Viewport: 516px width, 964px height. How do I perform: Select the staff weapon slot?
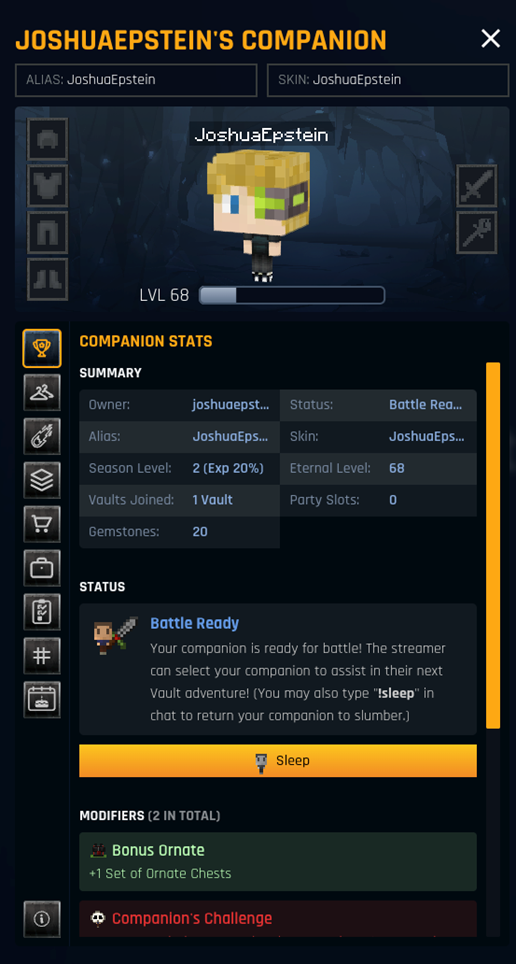[x=477, y=232]
